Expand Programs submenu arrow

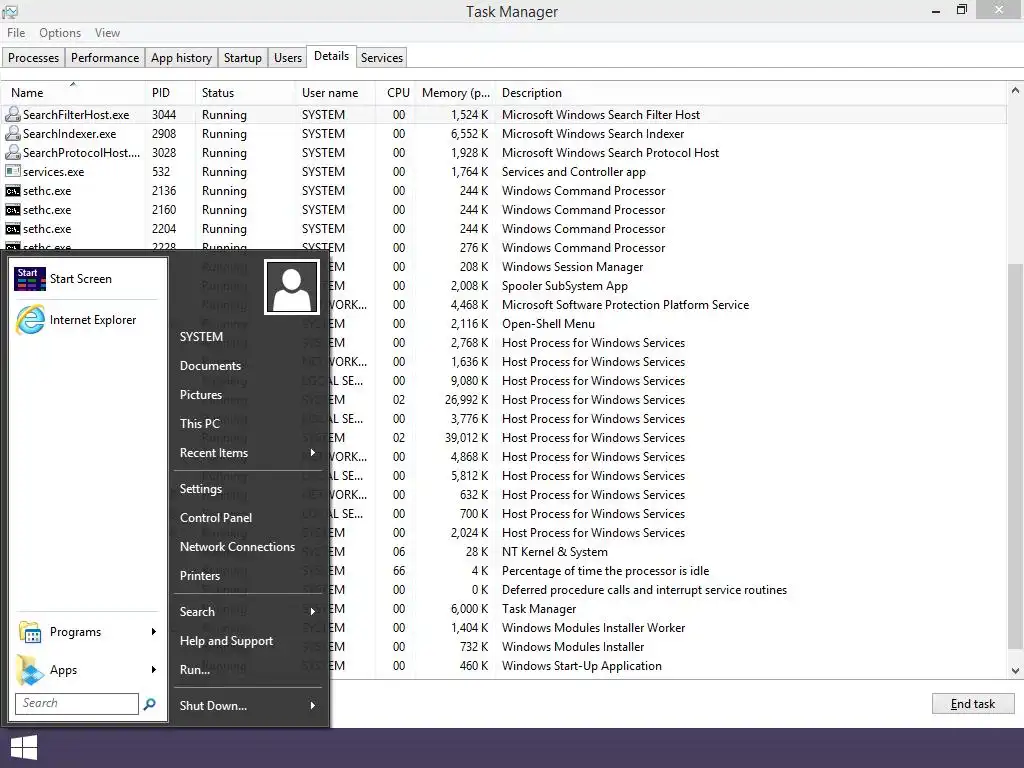tap(153, 632)
